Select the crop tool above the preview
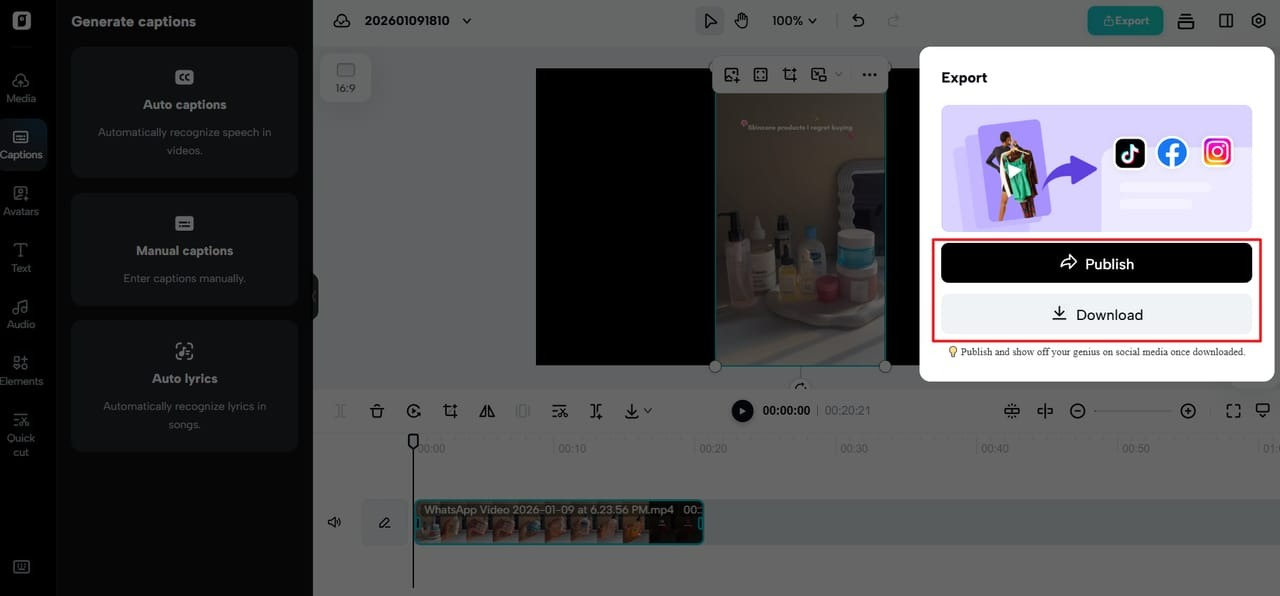Image resolution: width=1280 pixels, height=596 pixels. tap(790, 74)
